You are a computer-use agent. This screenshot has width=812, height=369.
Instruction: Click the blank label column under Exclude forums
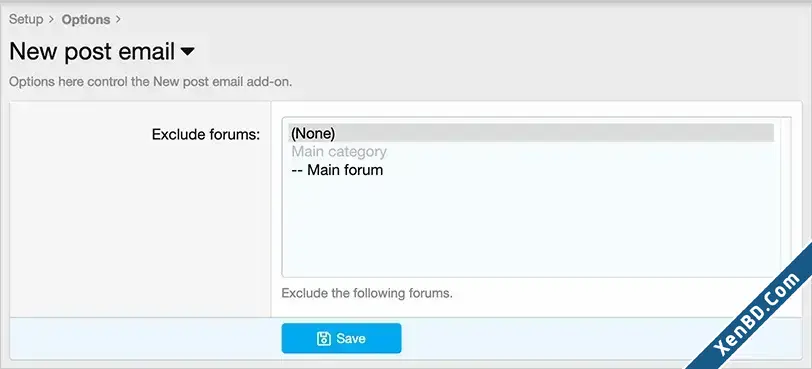(140, 233)
